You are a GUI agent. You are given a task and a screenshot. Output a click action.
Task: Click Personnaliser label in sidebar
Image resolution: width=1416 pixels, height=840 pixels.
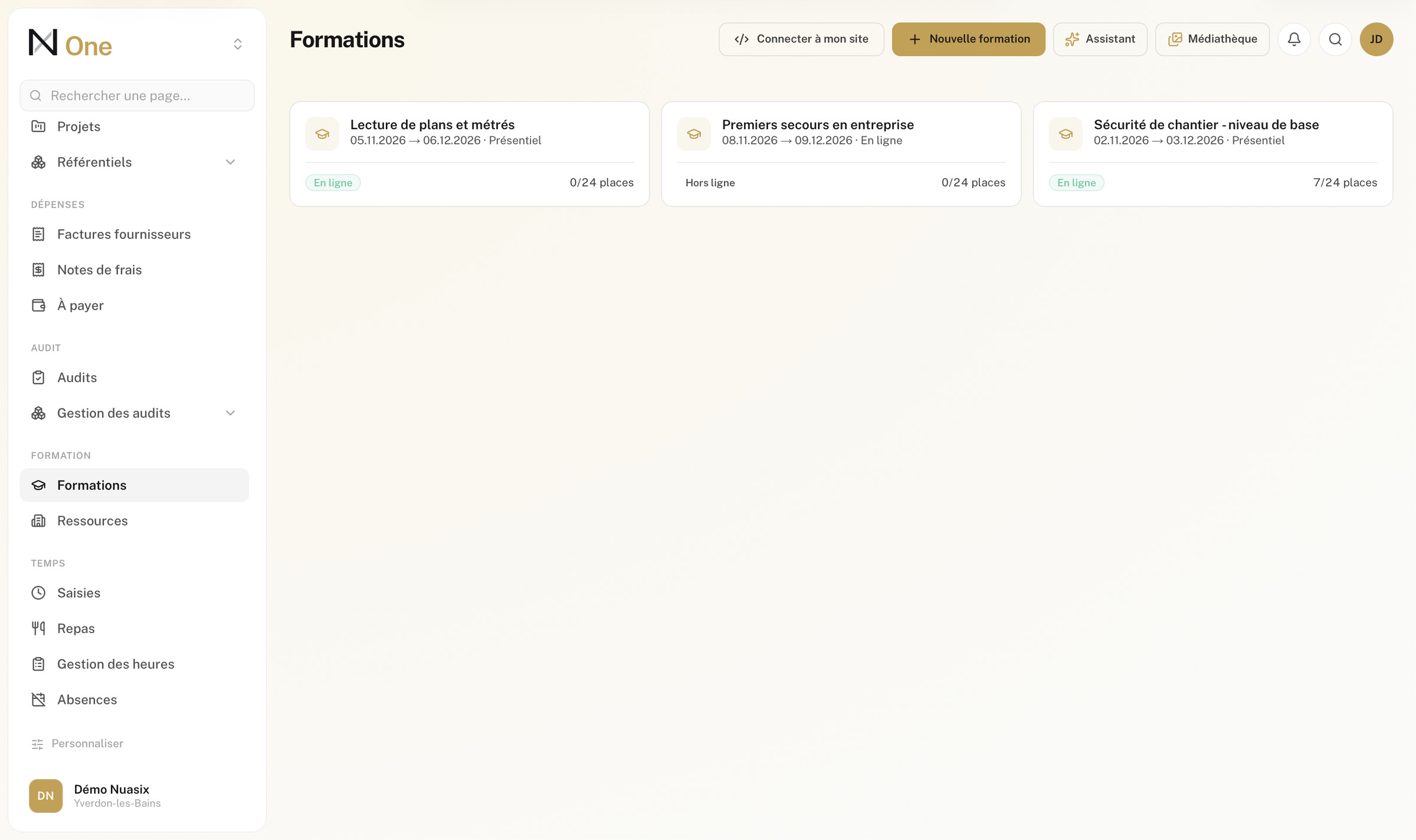[x=87, y=743]
